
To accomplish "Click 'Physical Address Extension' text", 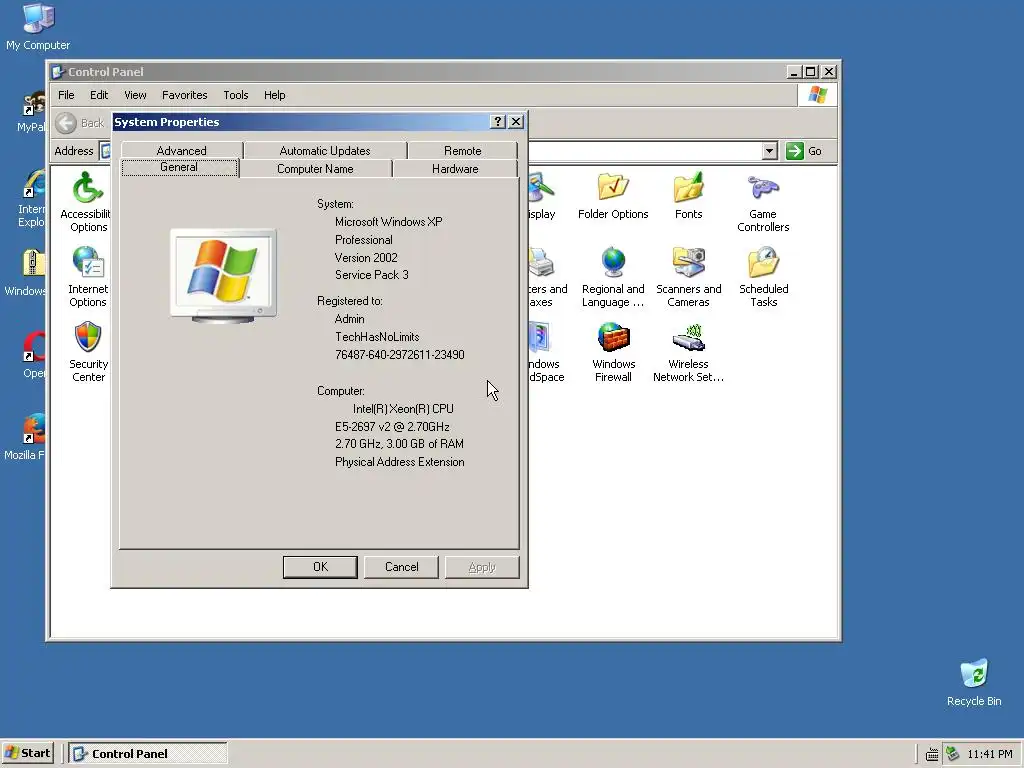I will click(400, 462).
